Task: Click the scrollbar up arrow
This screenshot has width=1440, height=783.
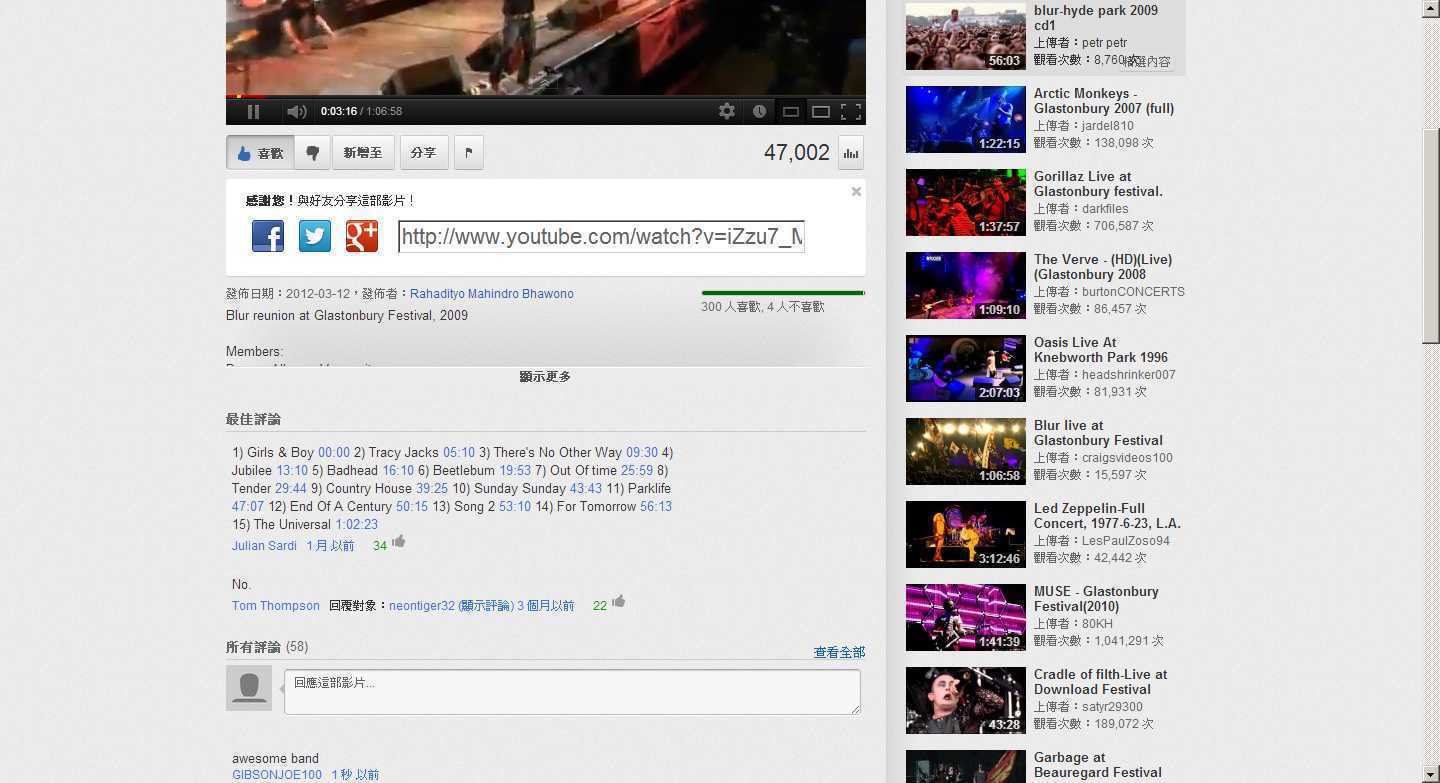Action: (x=1431, y=8)
